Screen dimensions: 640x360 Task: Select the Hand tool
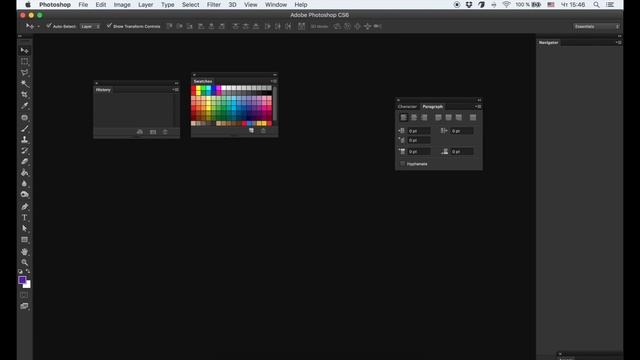point(24,251)
